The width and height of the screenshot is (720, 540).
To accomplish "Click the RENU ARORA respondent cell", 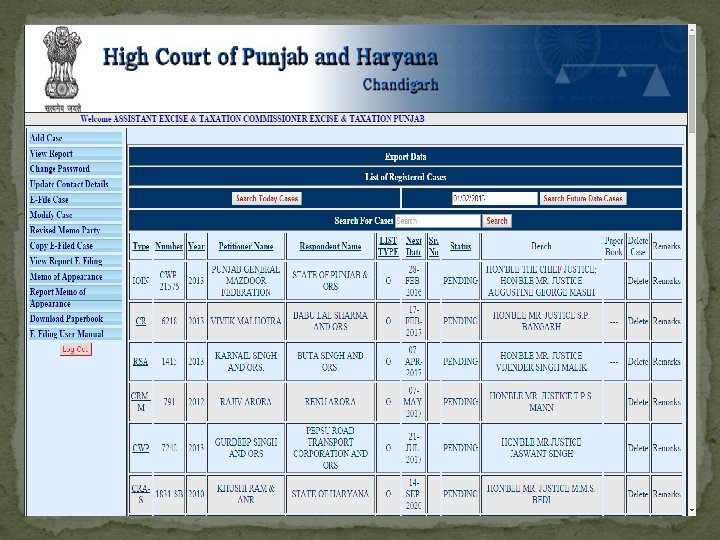I will click(x=330, y=402).
